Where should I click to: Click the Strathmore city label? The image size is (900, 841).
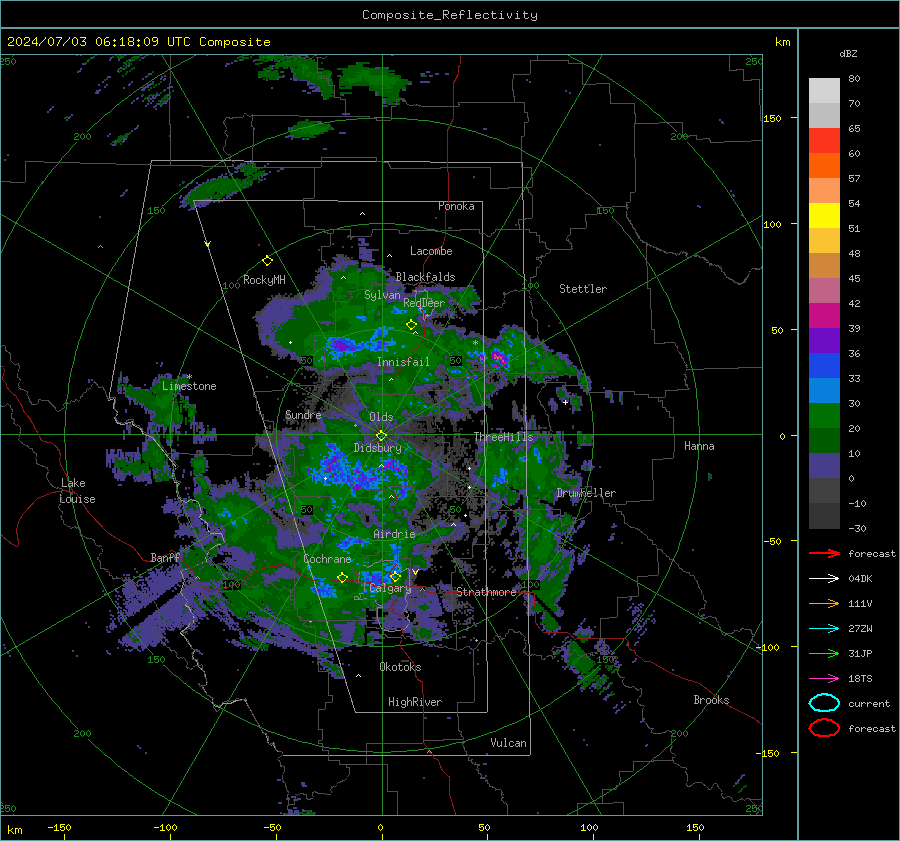(487, 592)
